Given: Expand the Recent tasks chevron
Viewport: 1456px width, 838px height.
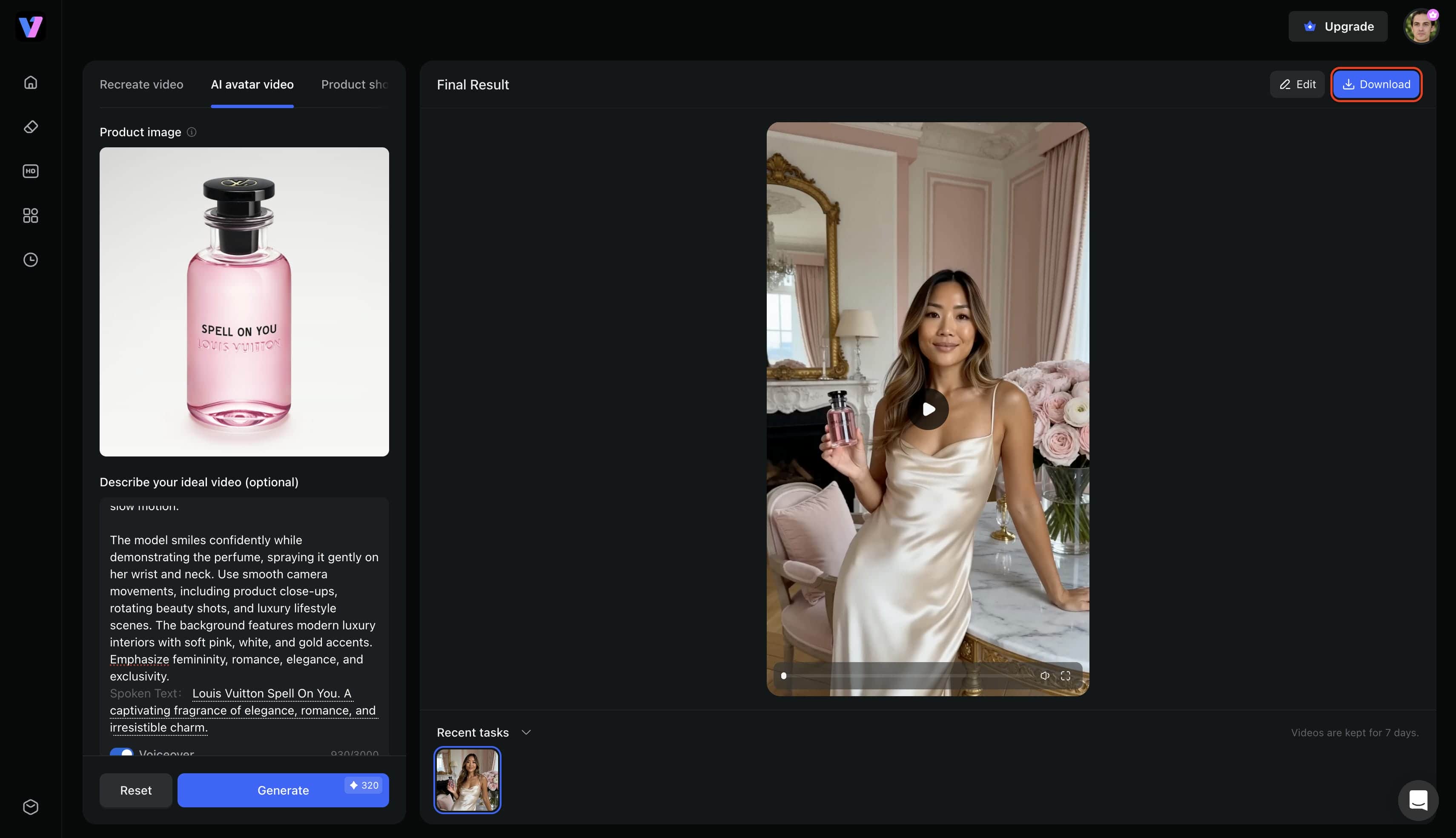Looking at the screenshot, I should pos(526,732).
